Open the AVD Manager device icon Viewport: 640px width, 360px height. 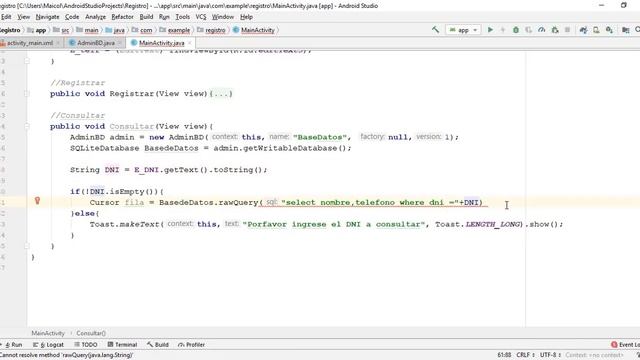(x=596, y=30)
